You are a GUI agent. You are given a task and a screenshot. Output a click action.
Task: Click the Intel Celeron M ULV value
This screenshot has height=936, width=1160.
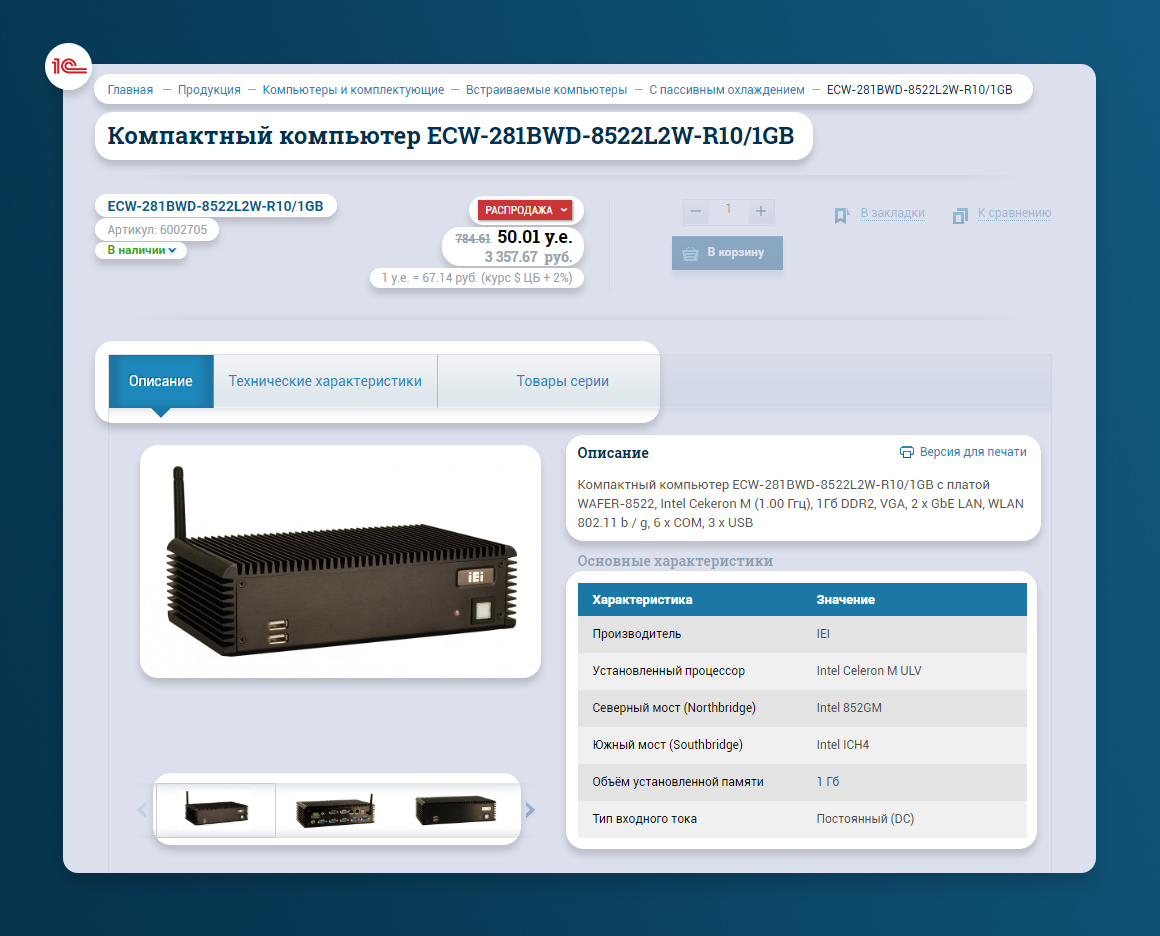(869, 671)
